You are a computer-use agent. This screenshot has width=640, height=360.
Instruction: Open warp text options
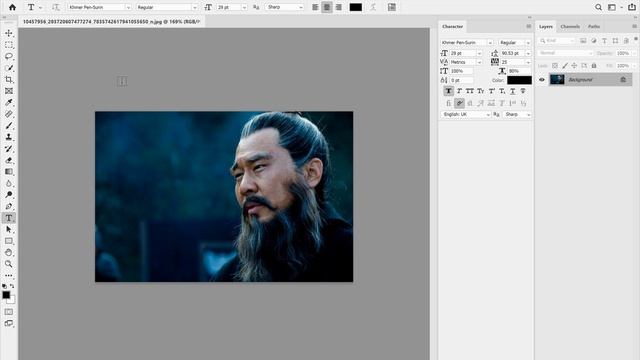pos(373,7)
